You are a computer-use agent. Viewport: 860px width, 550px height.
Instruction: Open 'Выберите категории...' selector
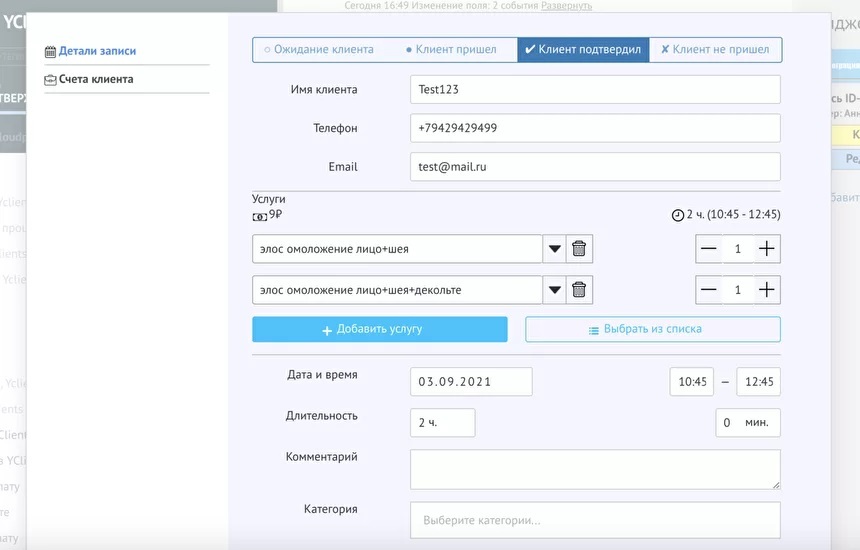pyautogui.click(x=595, y=520)
